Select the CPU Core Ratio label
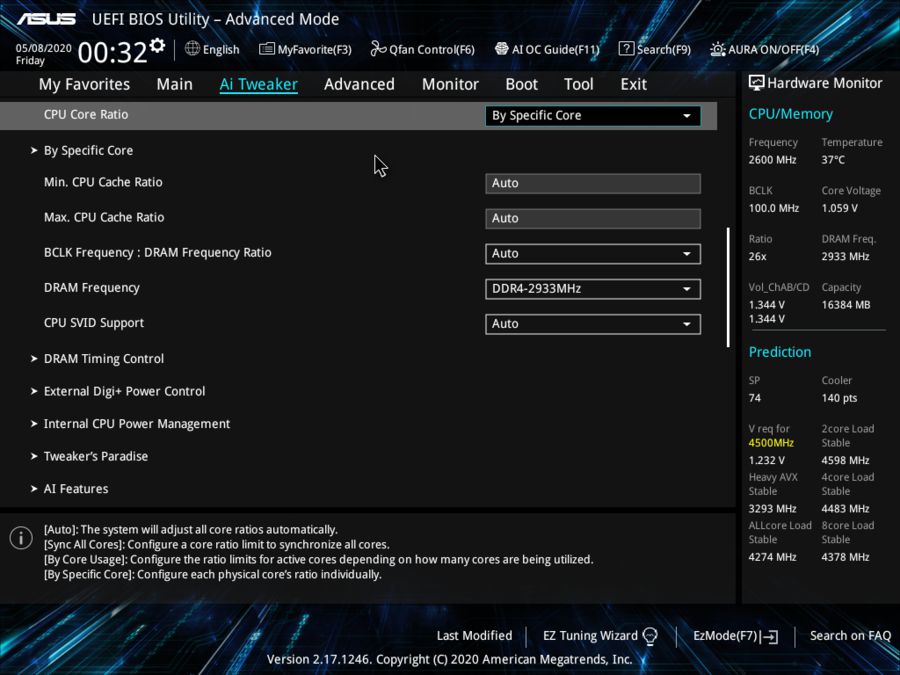Screen dimensions: 900x675 point(86,114)
